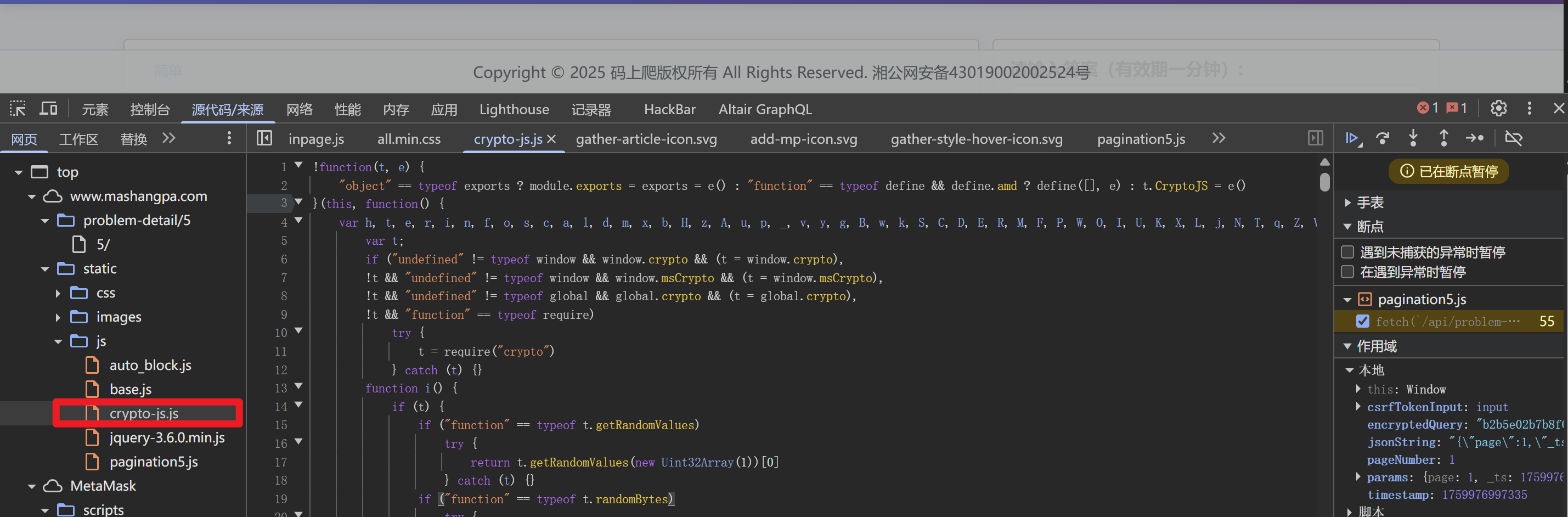Image resolution: width=1568 pixels, height=517 pixels.
Task: Close the crypto-js.js editor tab
Action: 551,139
